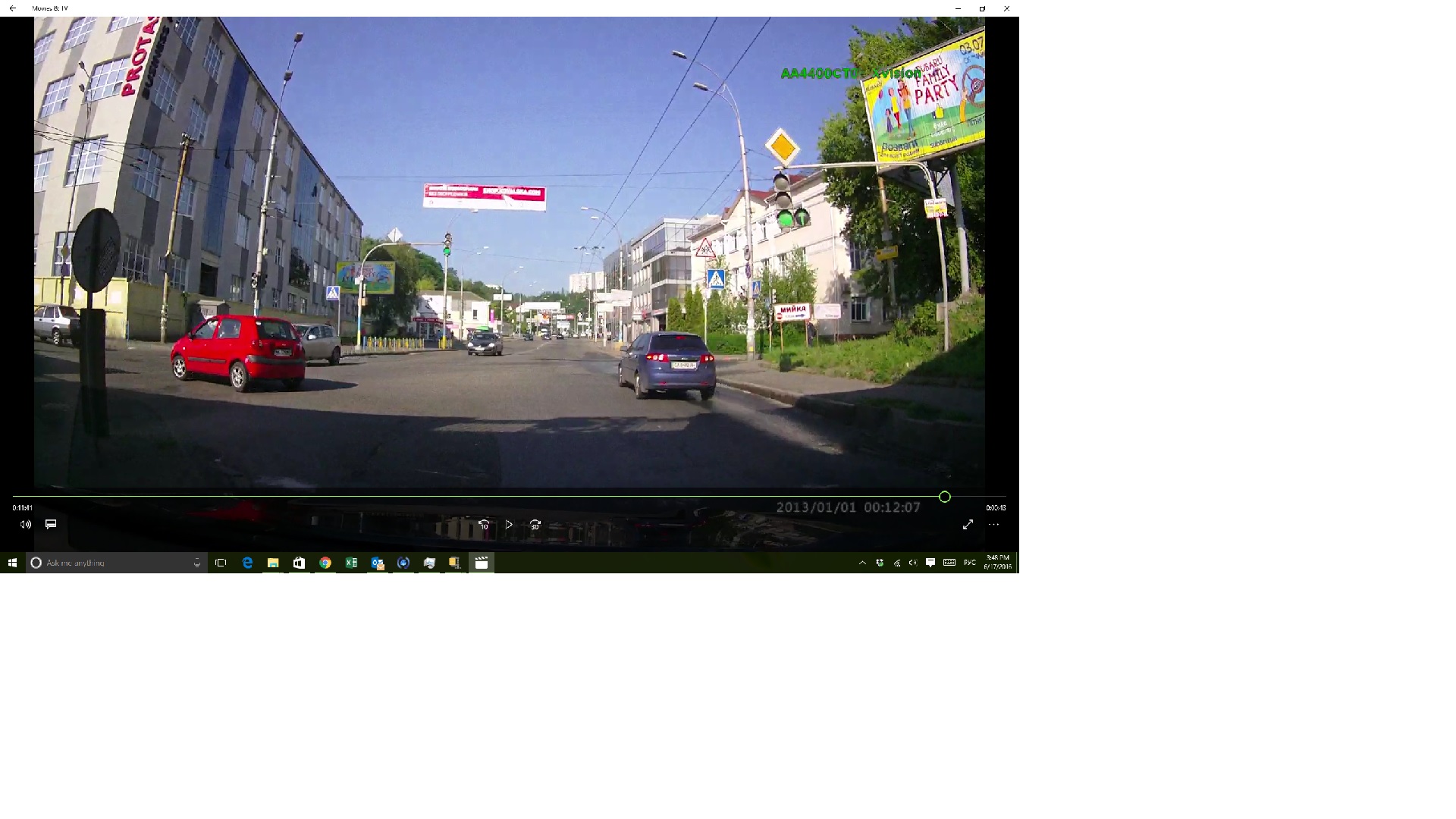Screen dimensions: 1456x819
Task: Play the paused video
Action: pos(509,525)
